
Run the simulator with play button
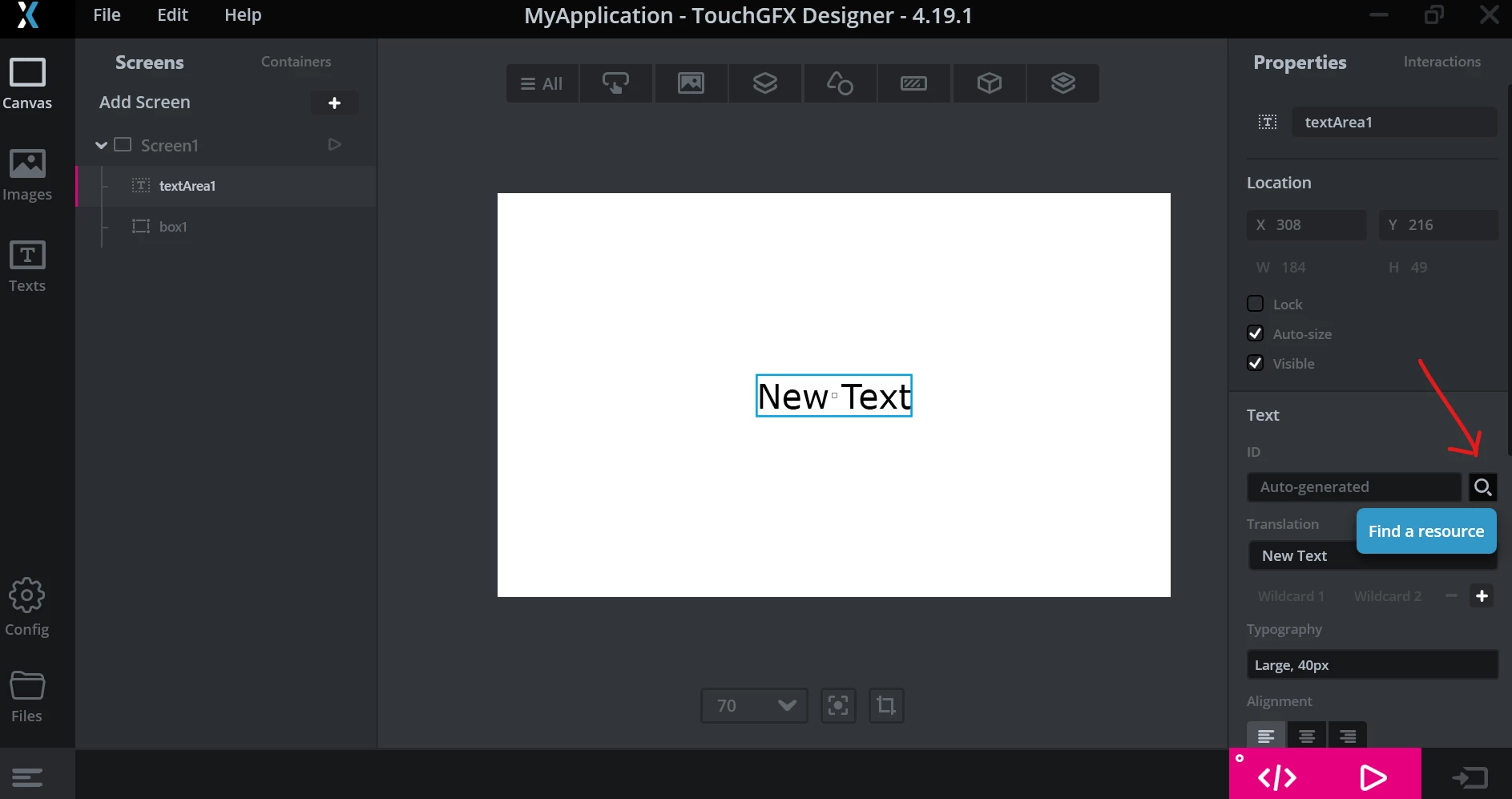pos(1373,777)
